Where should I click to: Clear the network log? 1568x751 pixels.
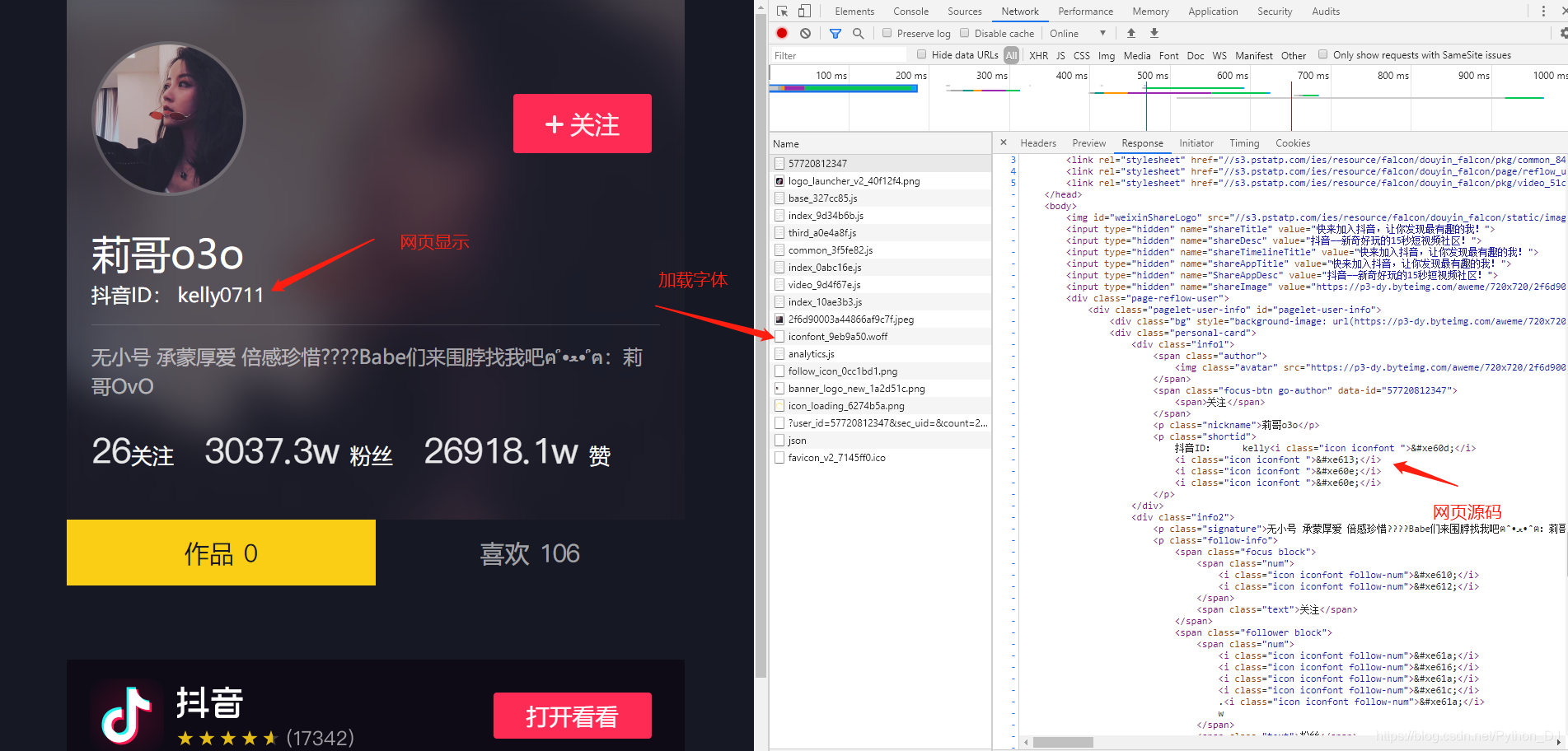805,33
